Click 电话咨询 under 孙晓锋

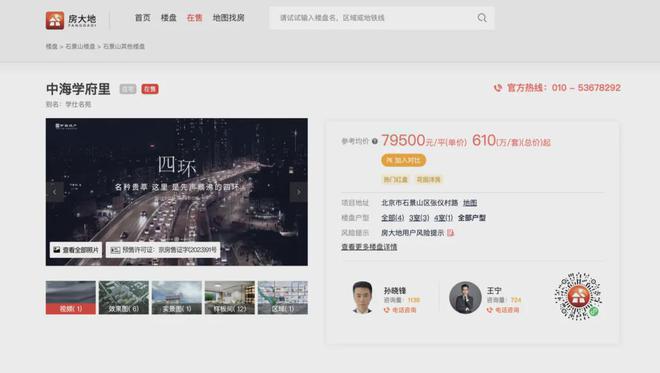pyautogui.click(x=400, y=310)
